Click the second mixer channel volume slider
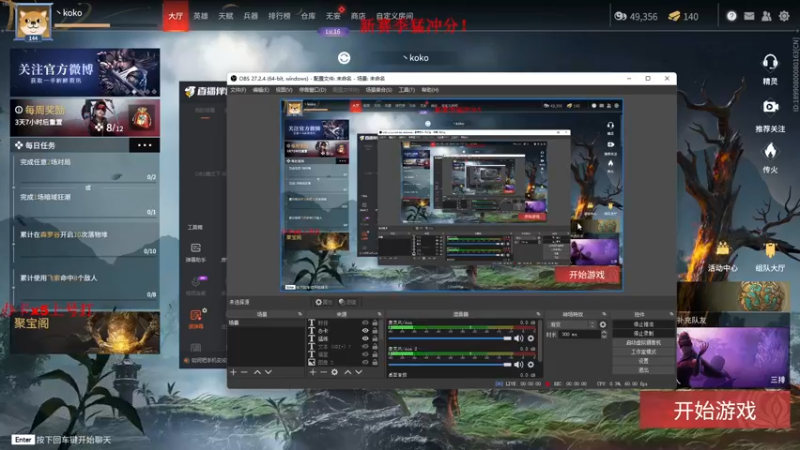 (449, 364)
